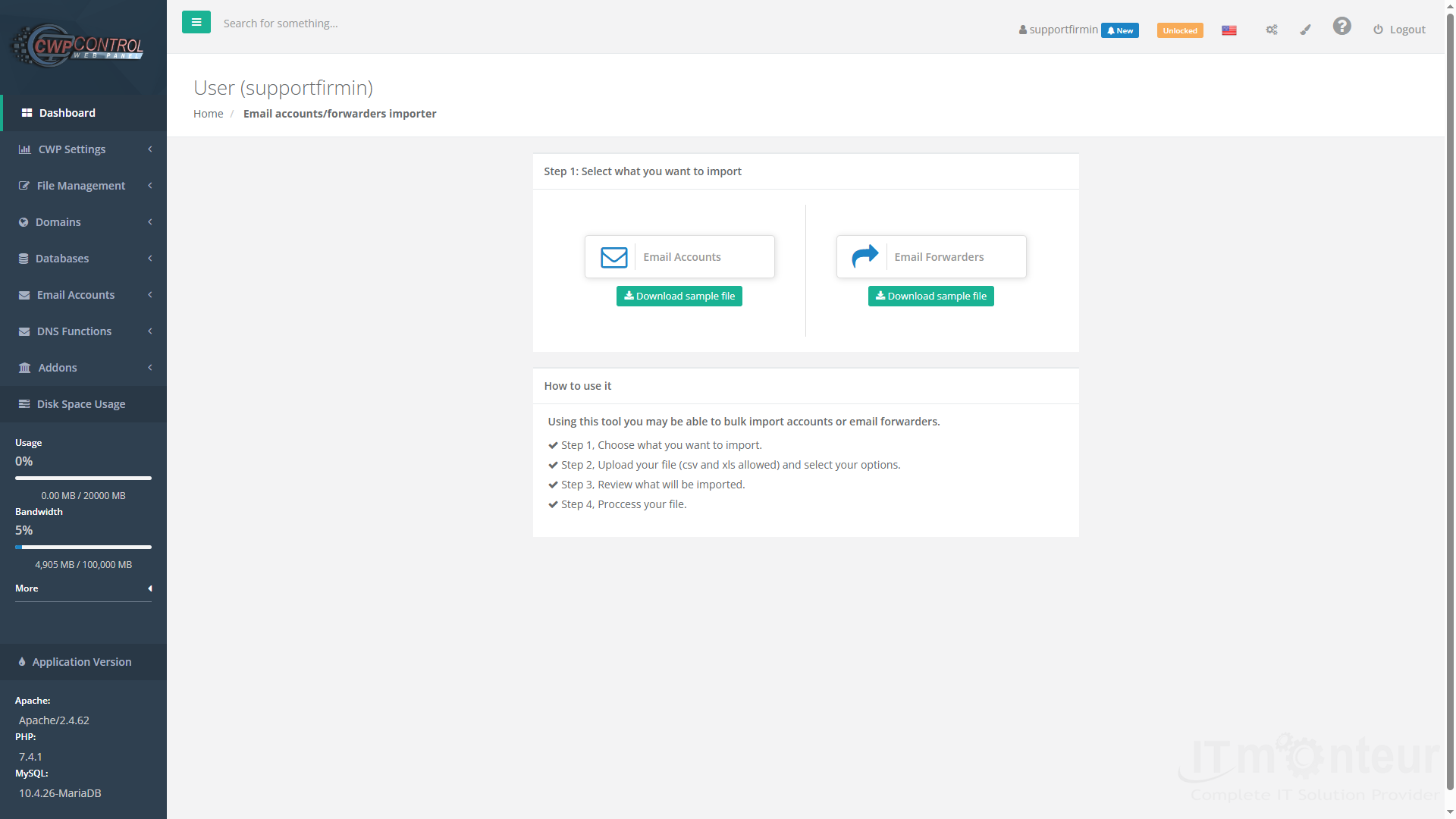Click the orange Unlocked badge
Screen dimensions: 1456x819
pyautogui.click(x=1180, y=30)
